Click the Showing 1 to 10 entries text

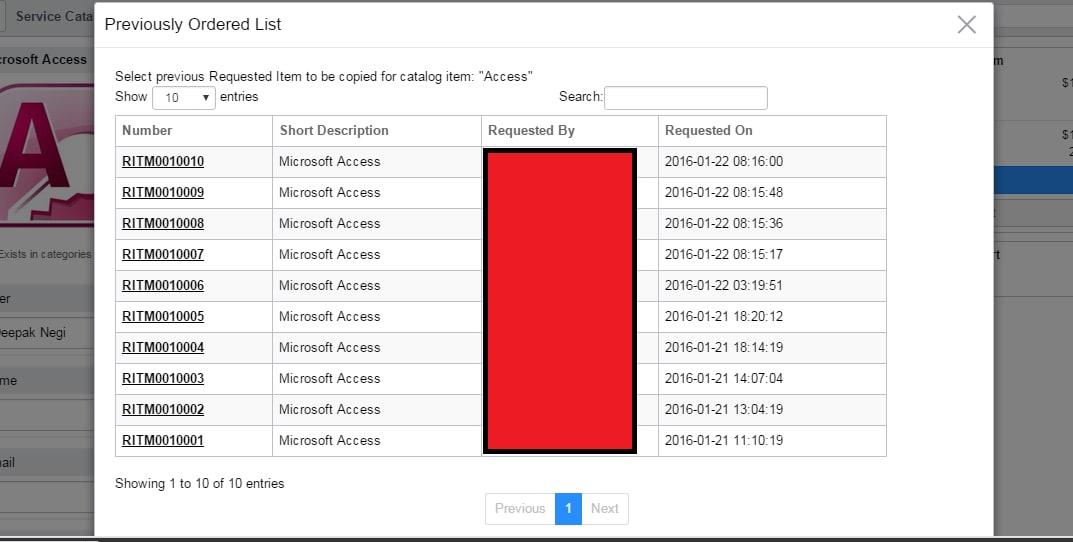tap(199, 484)
